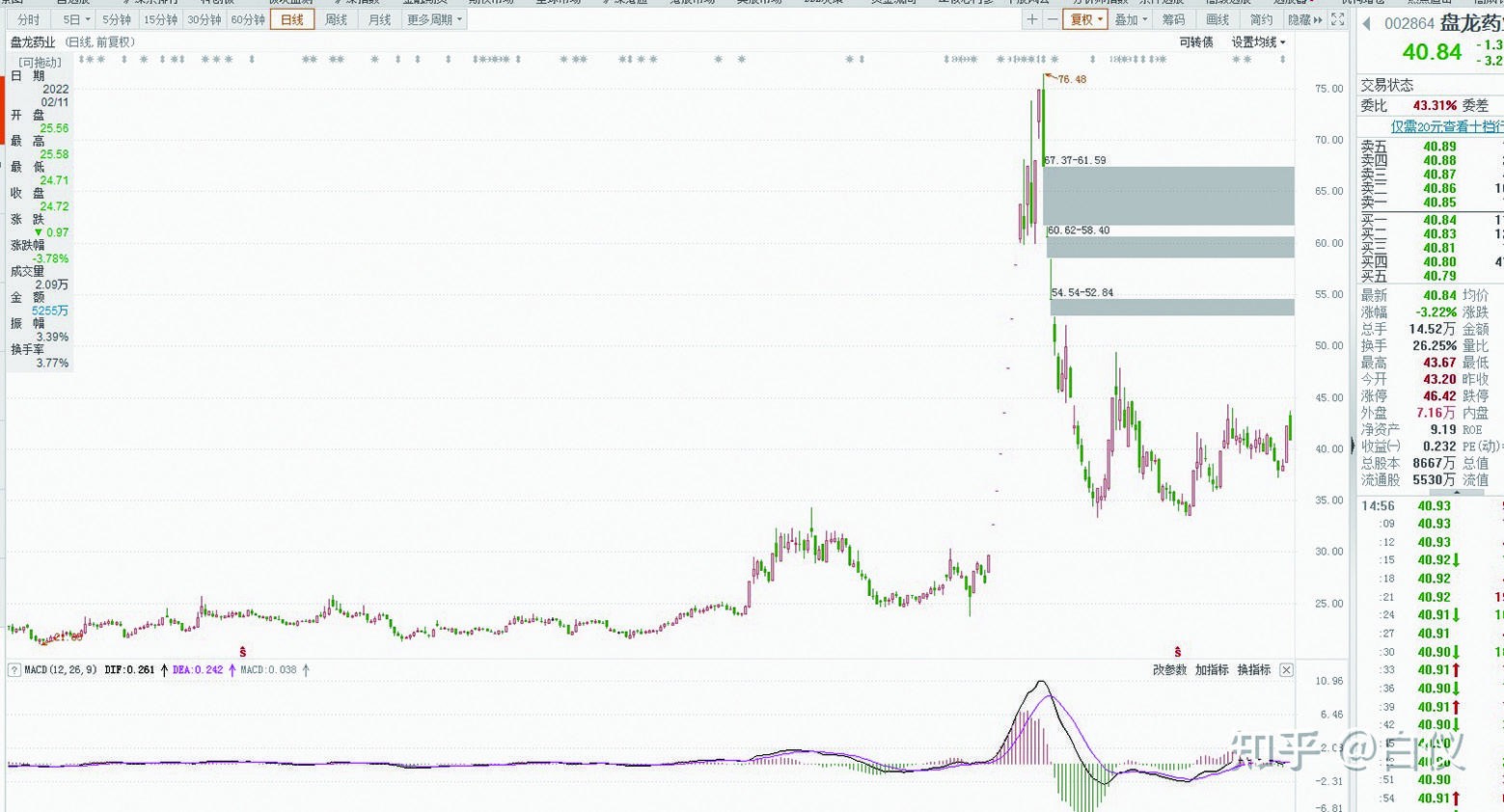This screenshot has height=812, width=1504.
Task: Click the 隐藏 collapse arrows button
Action: click(1305, 19)
